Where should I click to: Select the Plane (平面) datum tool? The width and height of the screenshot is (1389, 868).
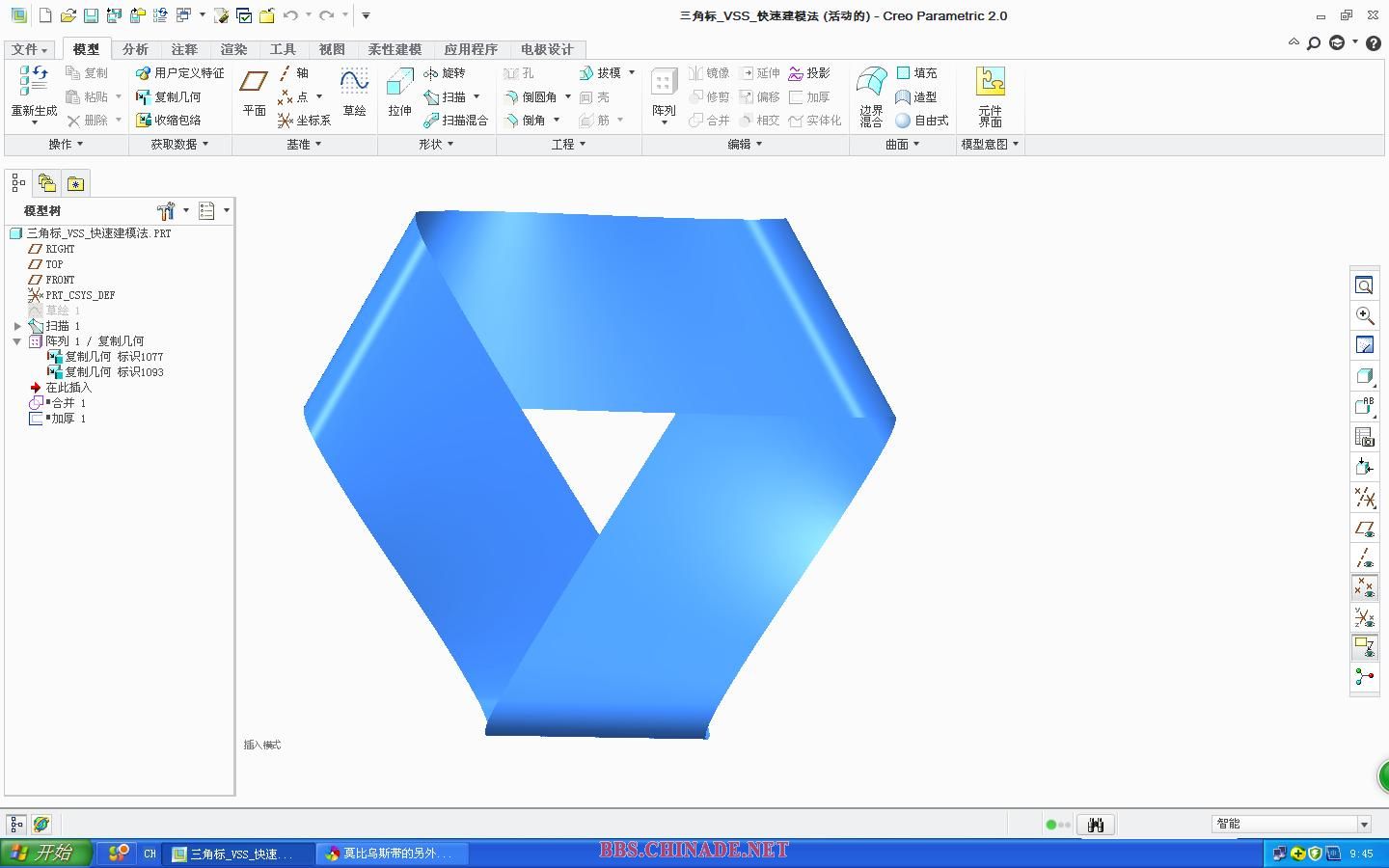(x=255, y=94)
